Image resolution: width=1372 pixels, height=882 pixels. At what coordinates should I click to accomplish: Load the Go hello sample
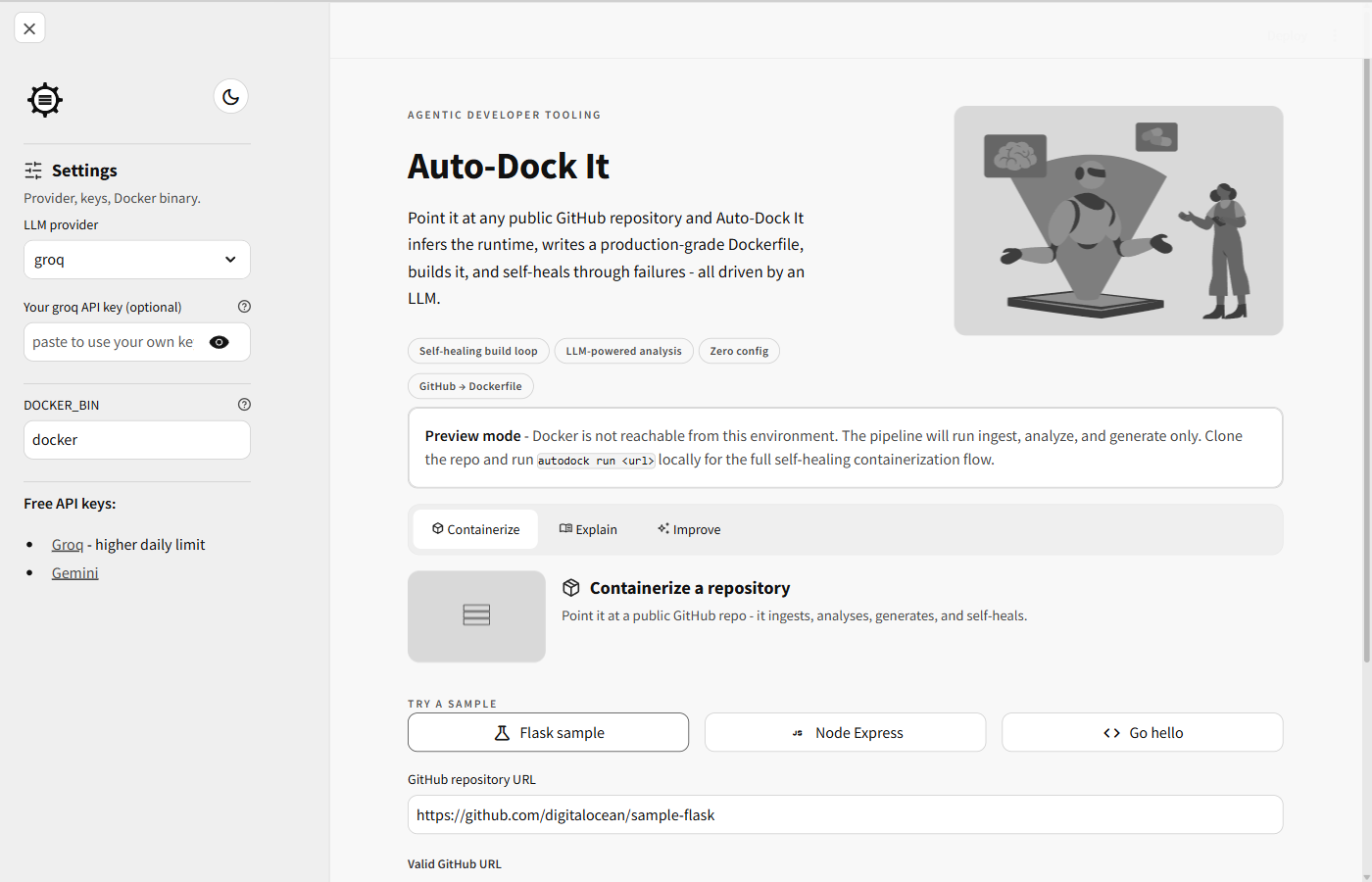1142,733
